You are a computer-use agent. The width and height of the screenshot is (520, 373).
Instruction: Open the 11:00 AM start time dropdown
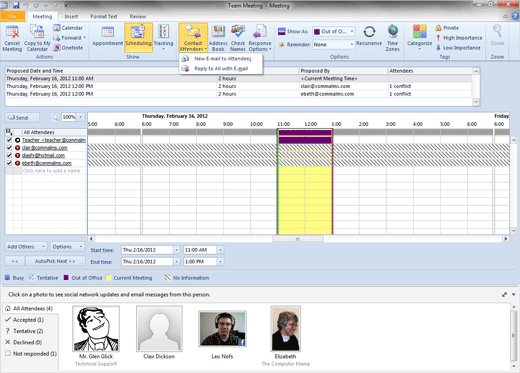pyautogui.click(x=220, y=250)
